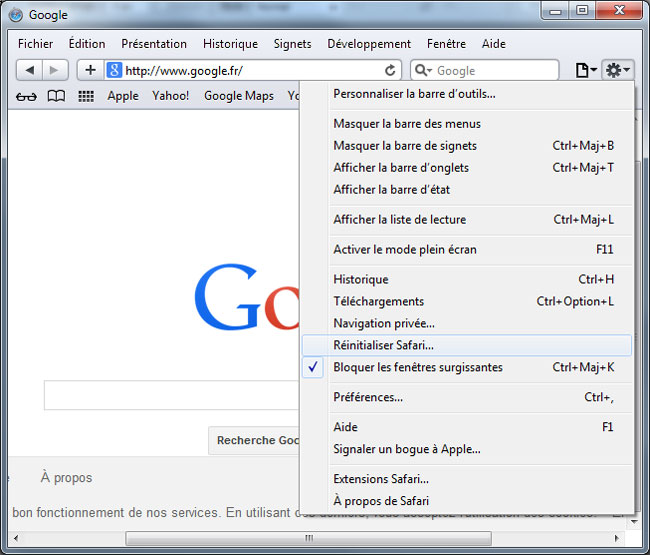Choose À propos de Safari

(467, 501)
